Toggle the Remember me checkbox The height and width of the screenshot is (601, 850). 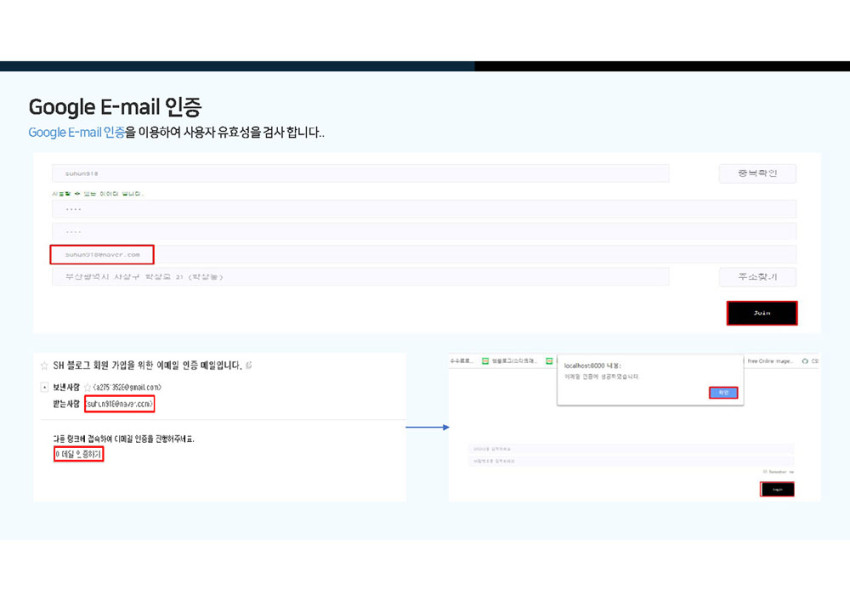[765, 472]
